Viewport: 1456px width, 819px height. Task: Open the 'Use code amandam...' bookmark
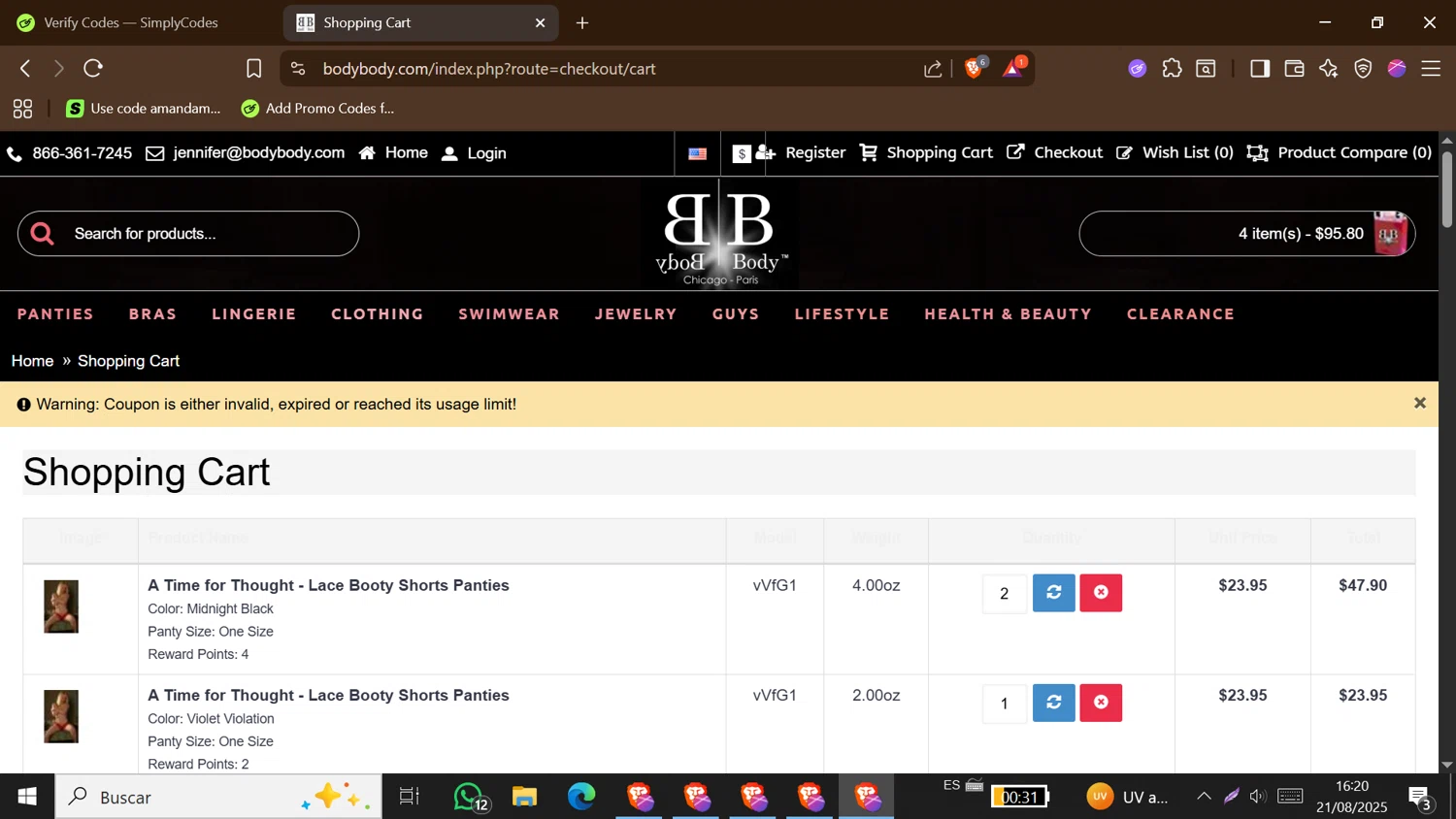(144, 109)
